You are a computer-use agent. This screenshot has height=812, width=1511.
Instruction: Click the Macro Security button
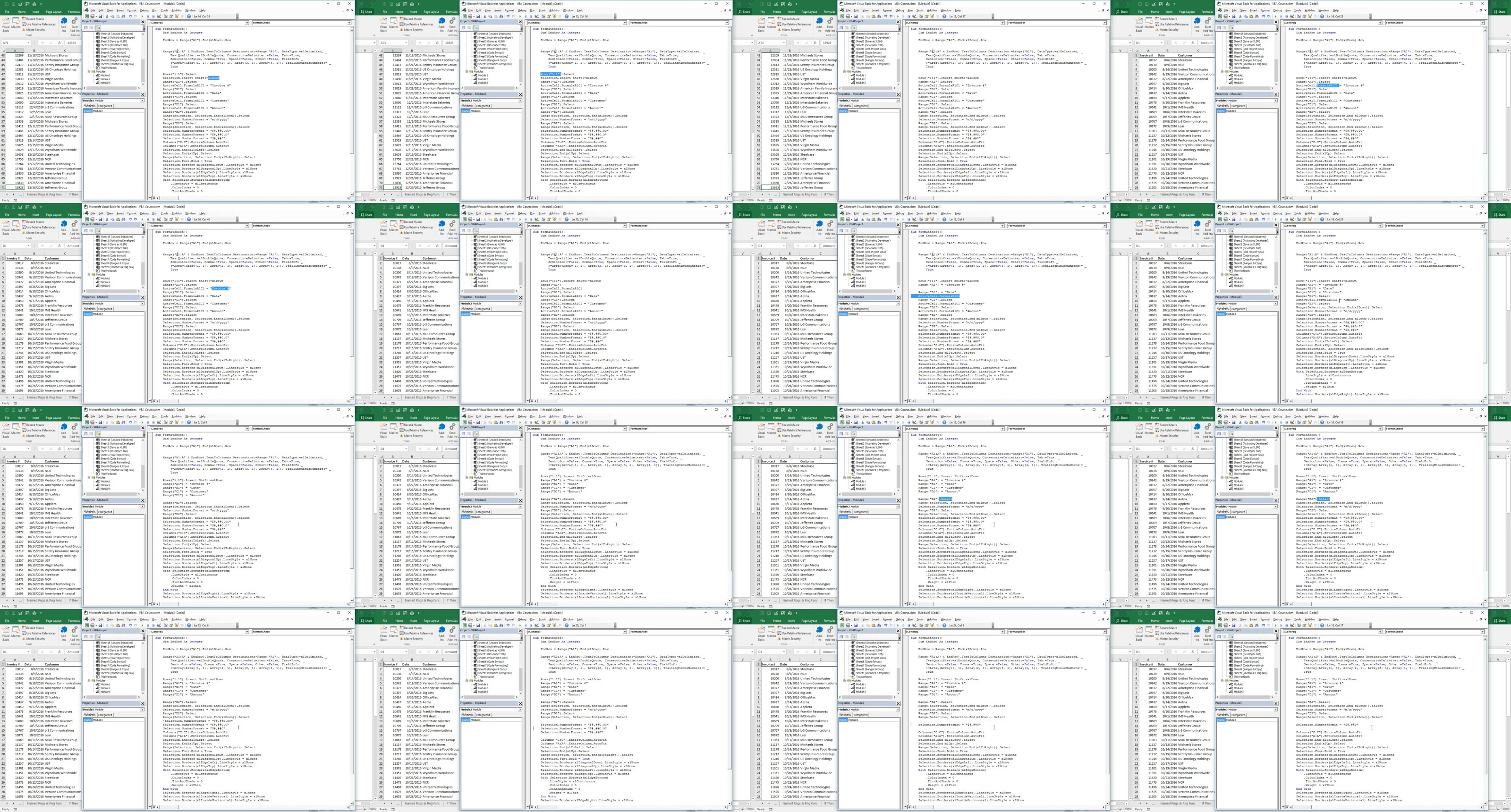tap(34, 29)
